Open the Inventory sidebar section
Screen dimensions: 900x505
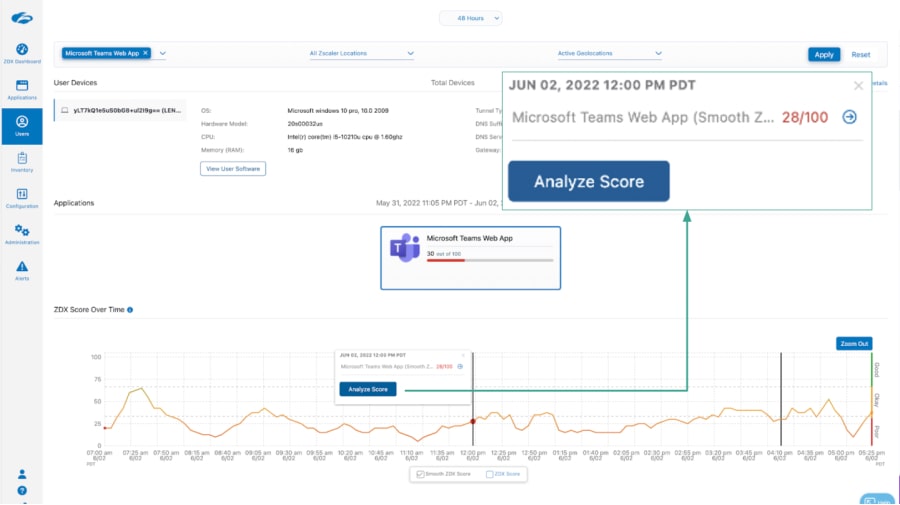click(22, 161)
